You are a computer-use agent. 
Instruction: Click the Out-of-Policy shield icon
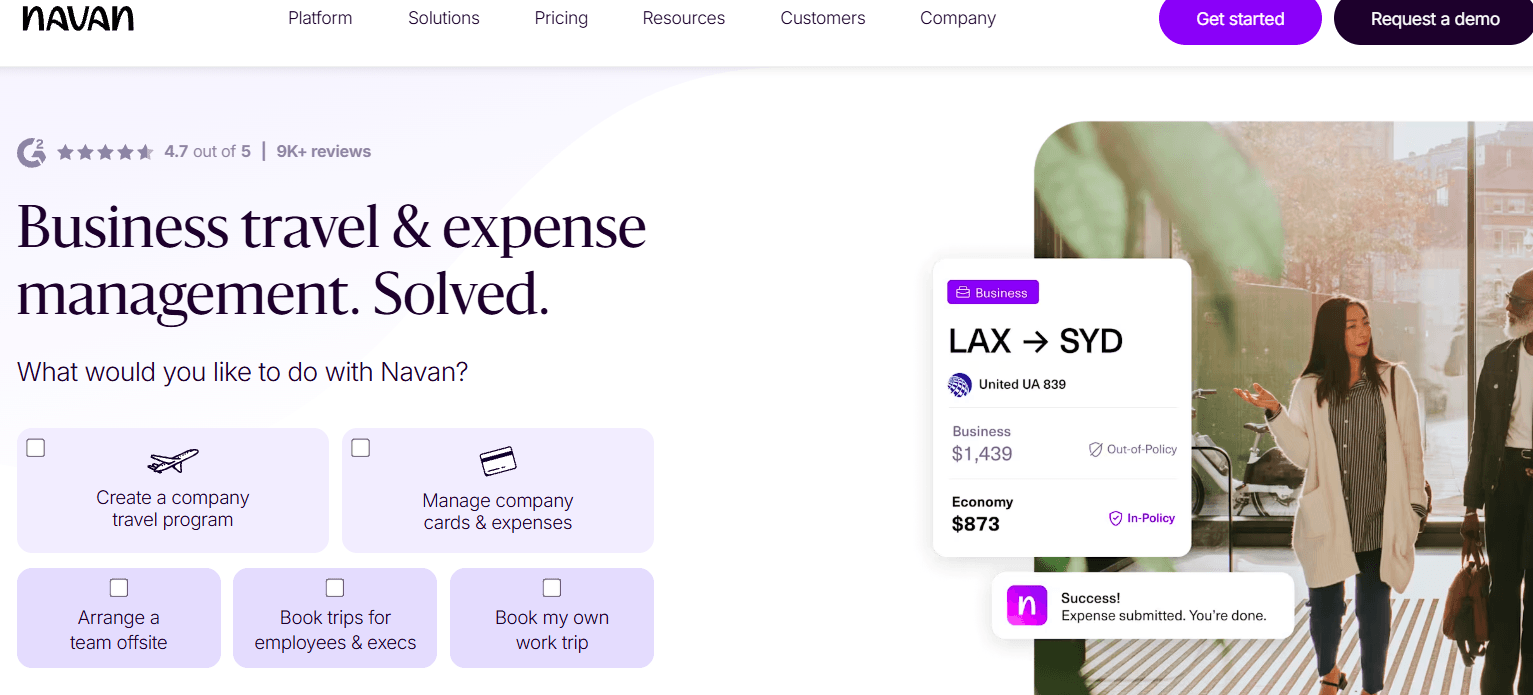tap(1095, 450)
